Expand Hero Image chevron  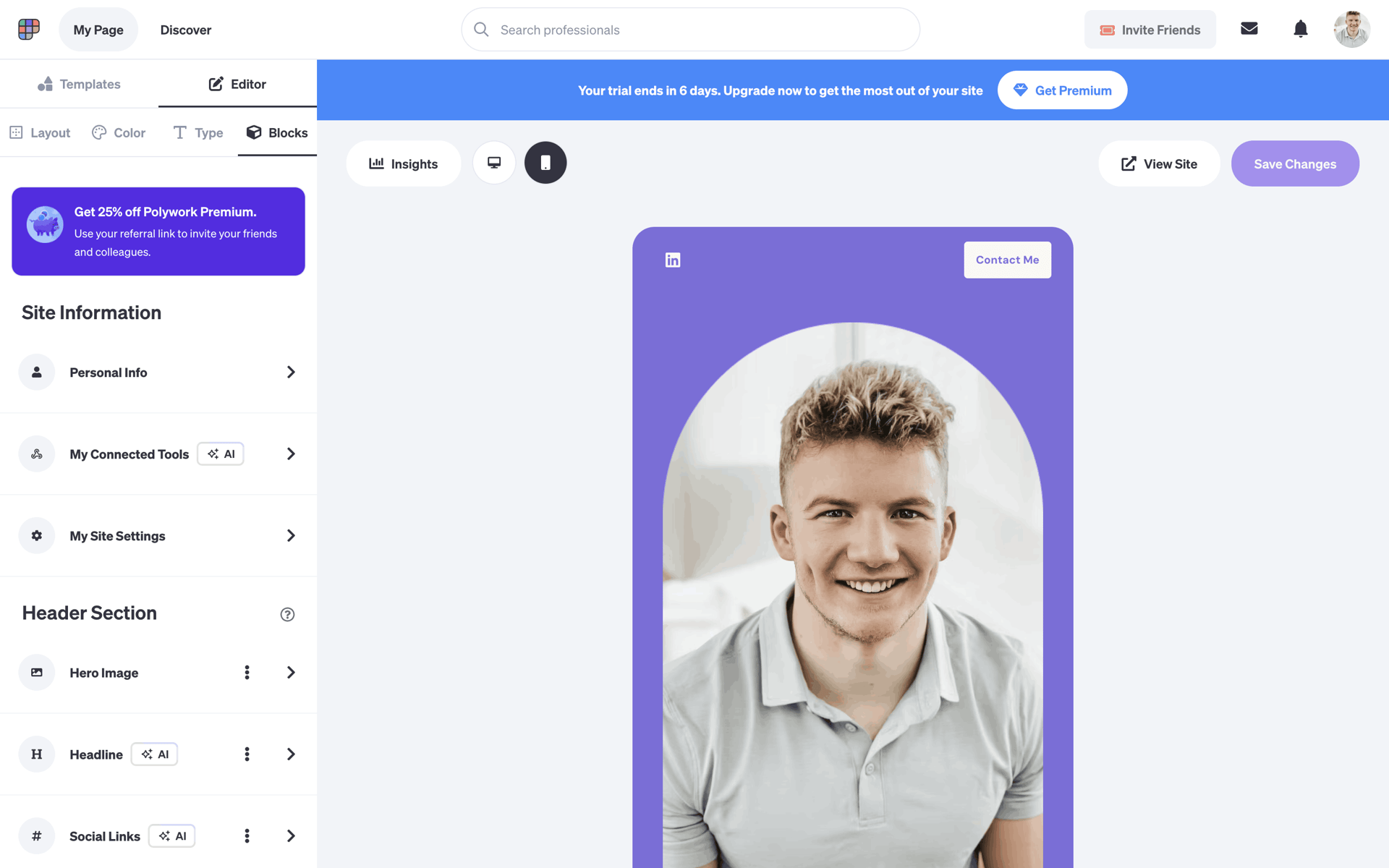tap(291, 673)
